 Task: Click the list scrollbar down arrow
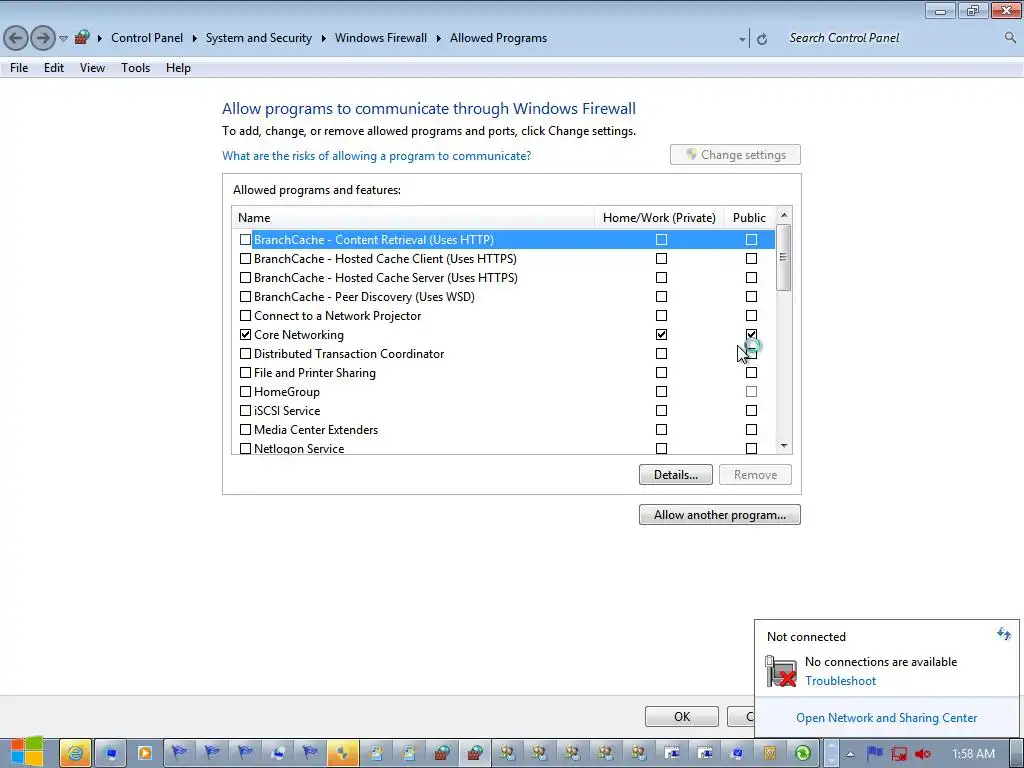coord(784,446)
